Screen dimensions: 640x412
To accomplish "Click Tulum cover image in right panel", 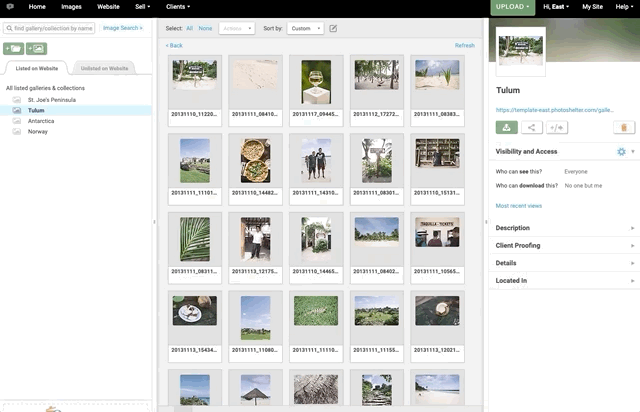I will click(521, 51).
